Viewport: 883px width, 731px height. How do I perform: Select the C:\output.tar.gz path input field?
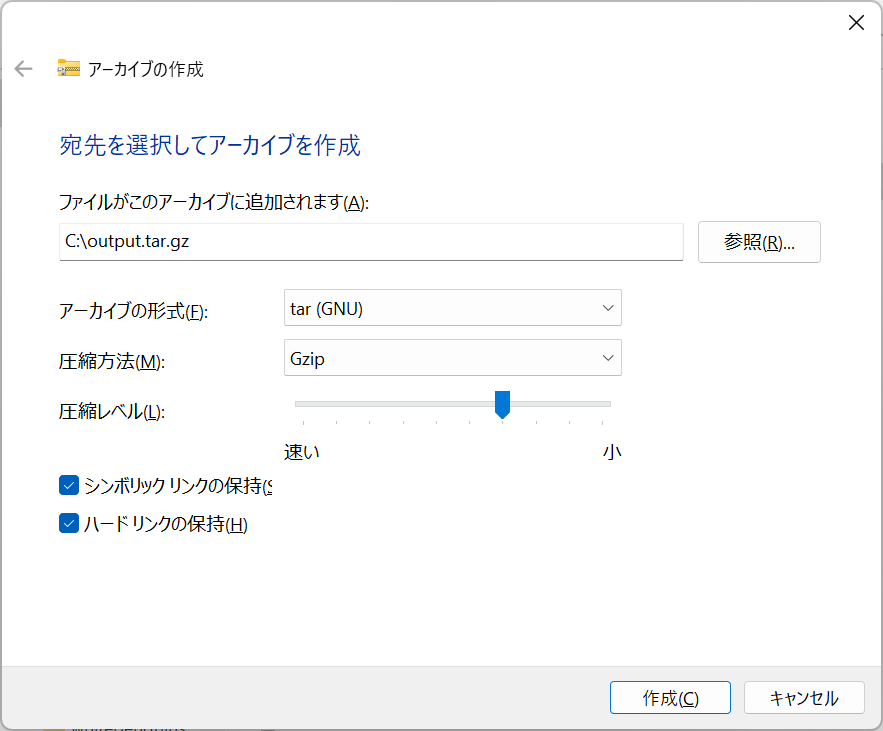tap(370, 242)
